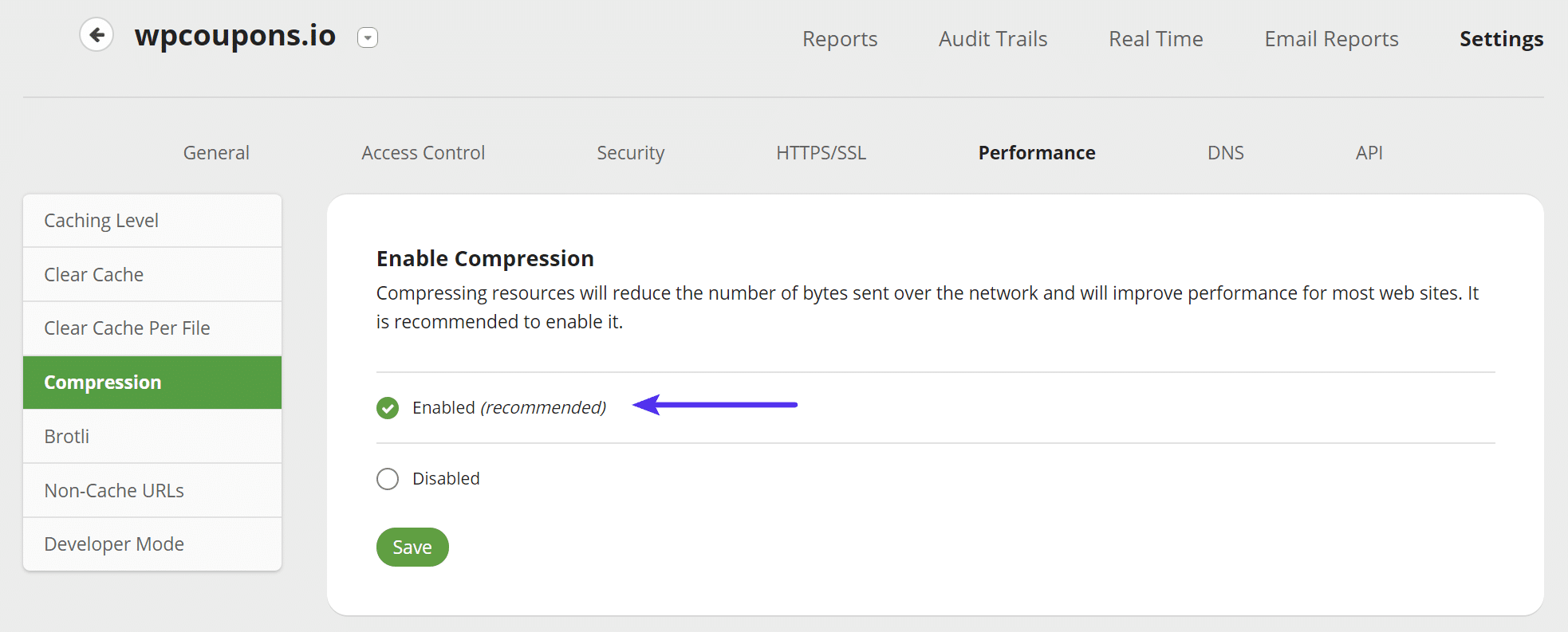The width and height of the screenshot is (1568, 632).
Task: Select Brotli in the sidebar
Action: coord(67,436)
